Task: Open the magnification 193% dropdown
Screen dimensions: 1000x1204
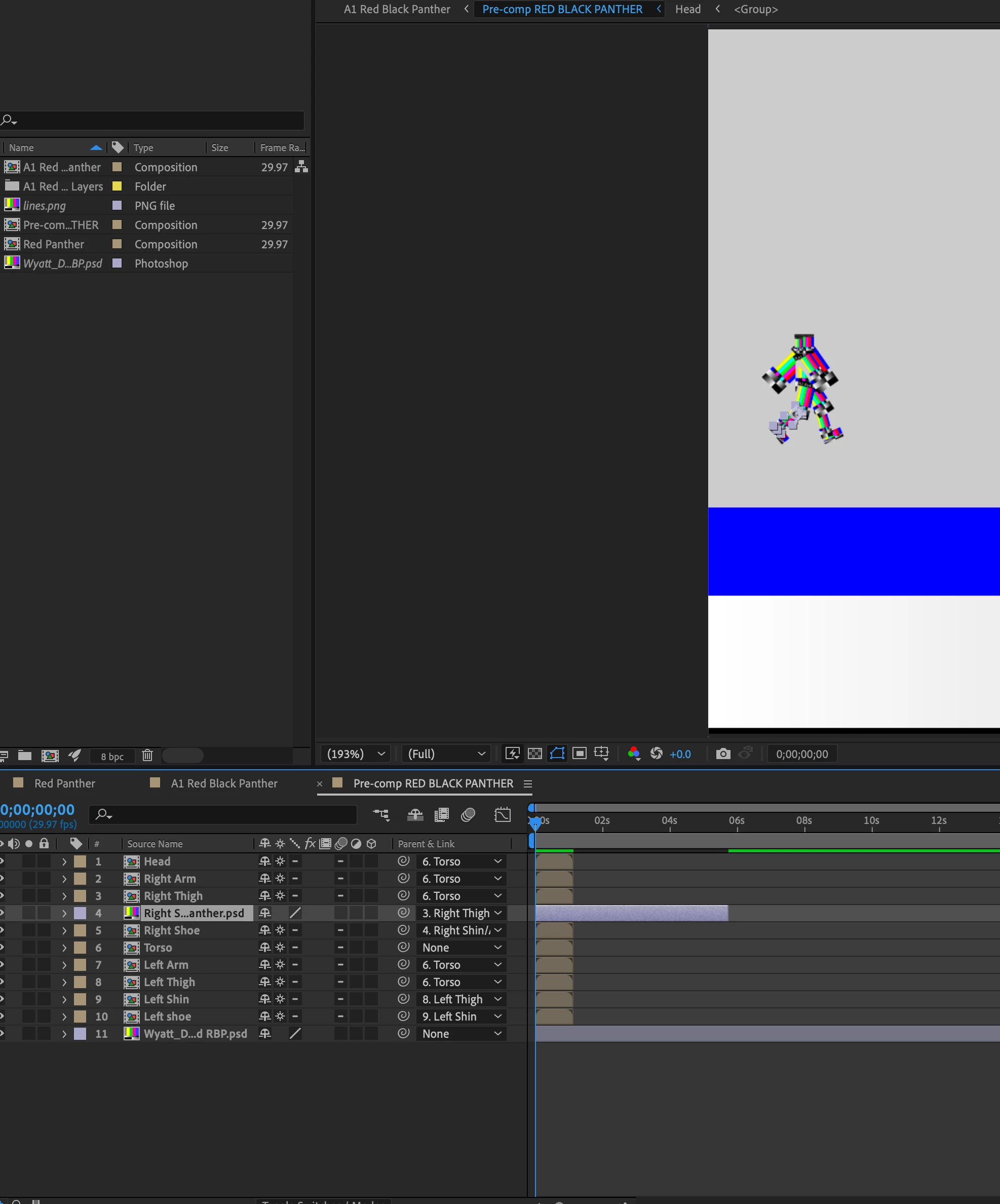Action: (355, 754)
